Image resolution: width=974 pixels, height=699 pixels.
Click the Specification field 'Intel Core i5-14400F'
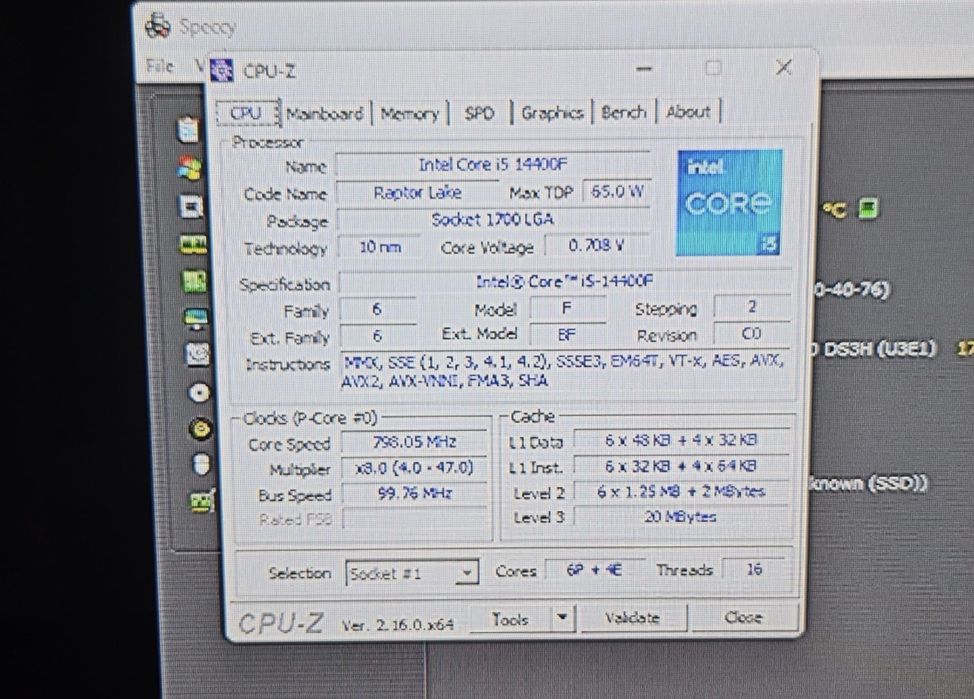coord(564,281)
